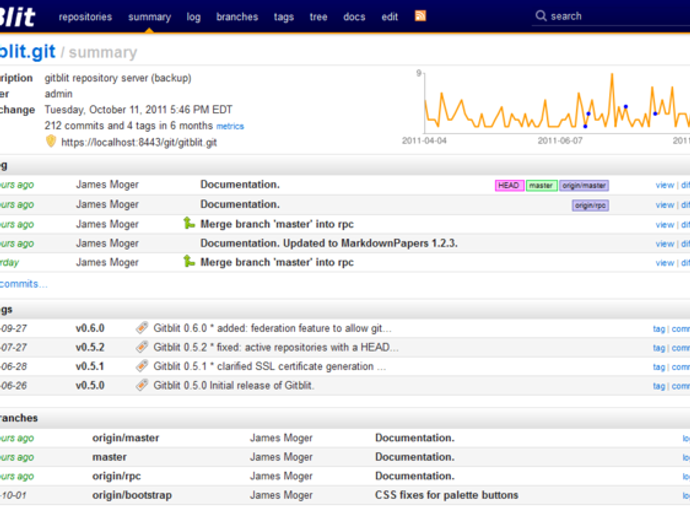Click tag link in v0.6.0 row
Viewport: 690px width, 518px height.
pyautogui.click(x=659, y=329)
